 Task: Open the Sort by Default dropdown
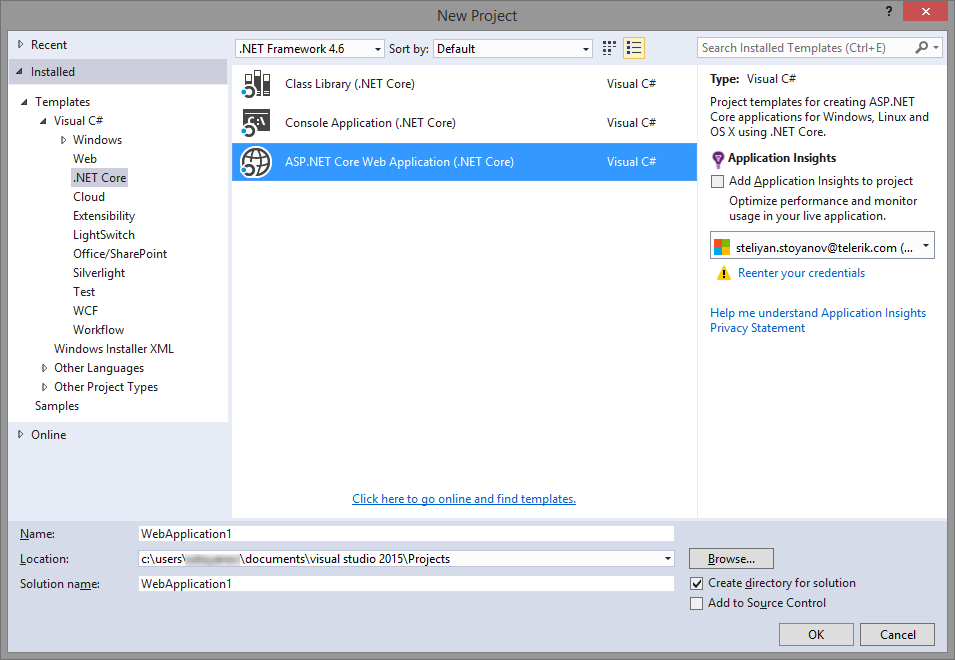[x=512, y=49]
